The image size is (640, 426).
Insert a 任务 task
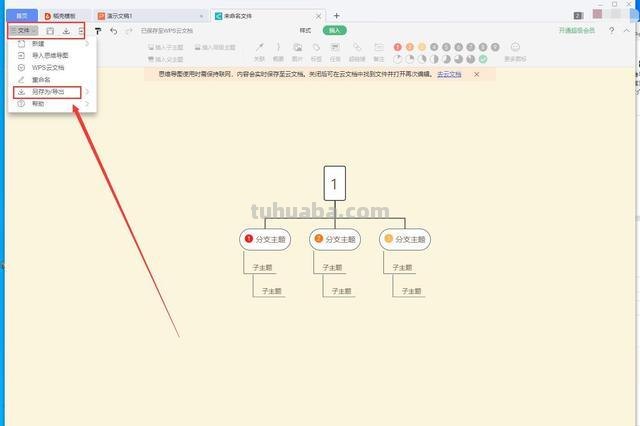click(x=335, y=52)
